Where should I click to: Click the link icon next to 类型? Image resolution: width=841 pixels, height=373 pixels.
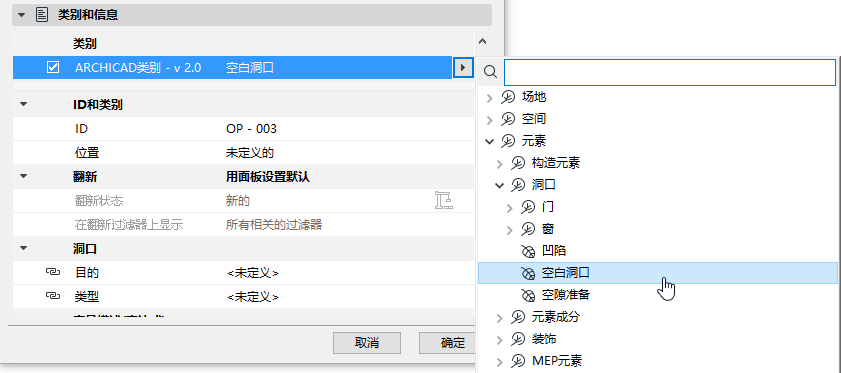tap(52, 296)
